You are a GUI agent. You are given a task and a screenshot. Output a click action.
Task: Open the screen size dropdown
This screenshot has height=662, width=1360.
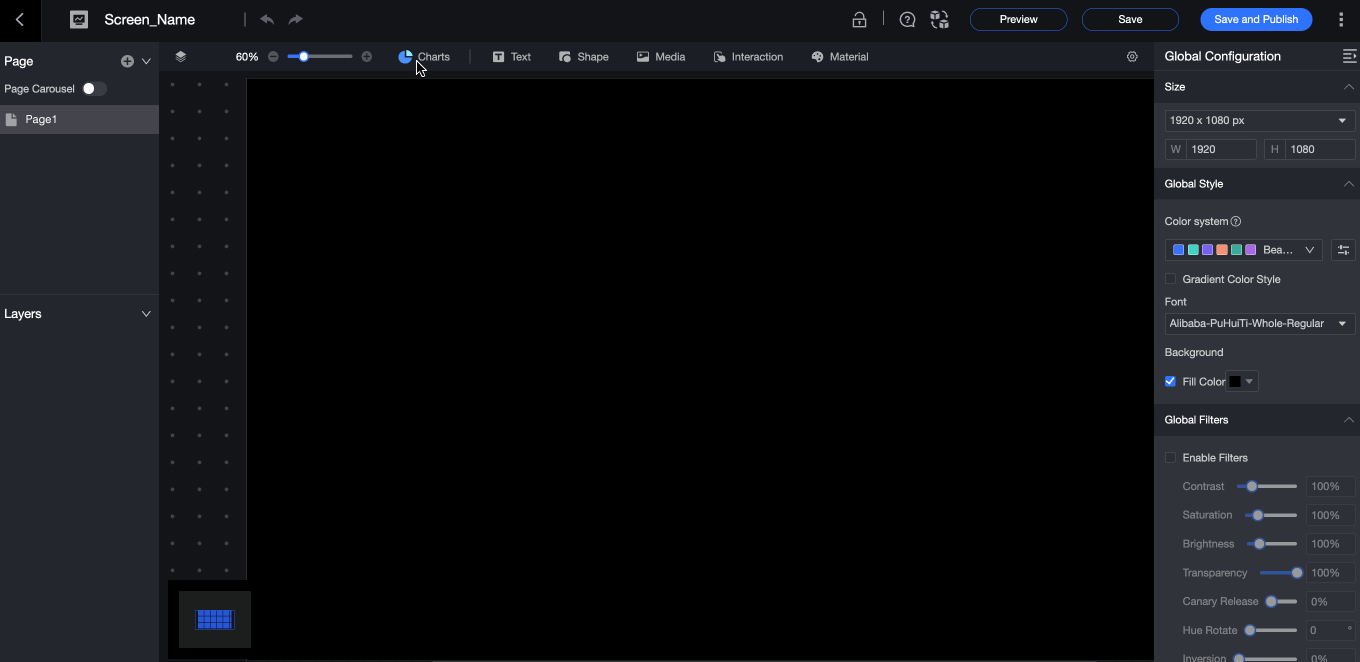[1259, 120]
